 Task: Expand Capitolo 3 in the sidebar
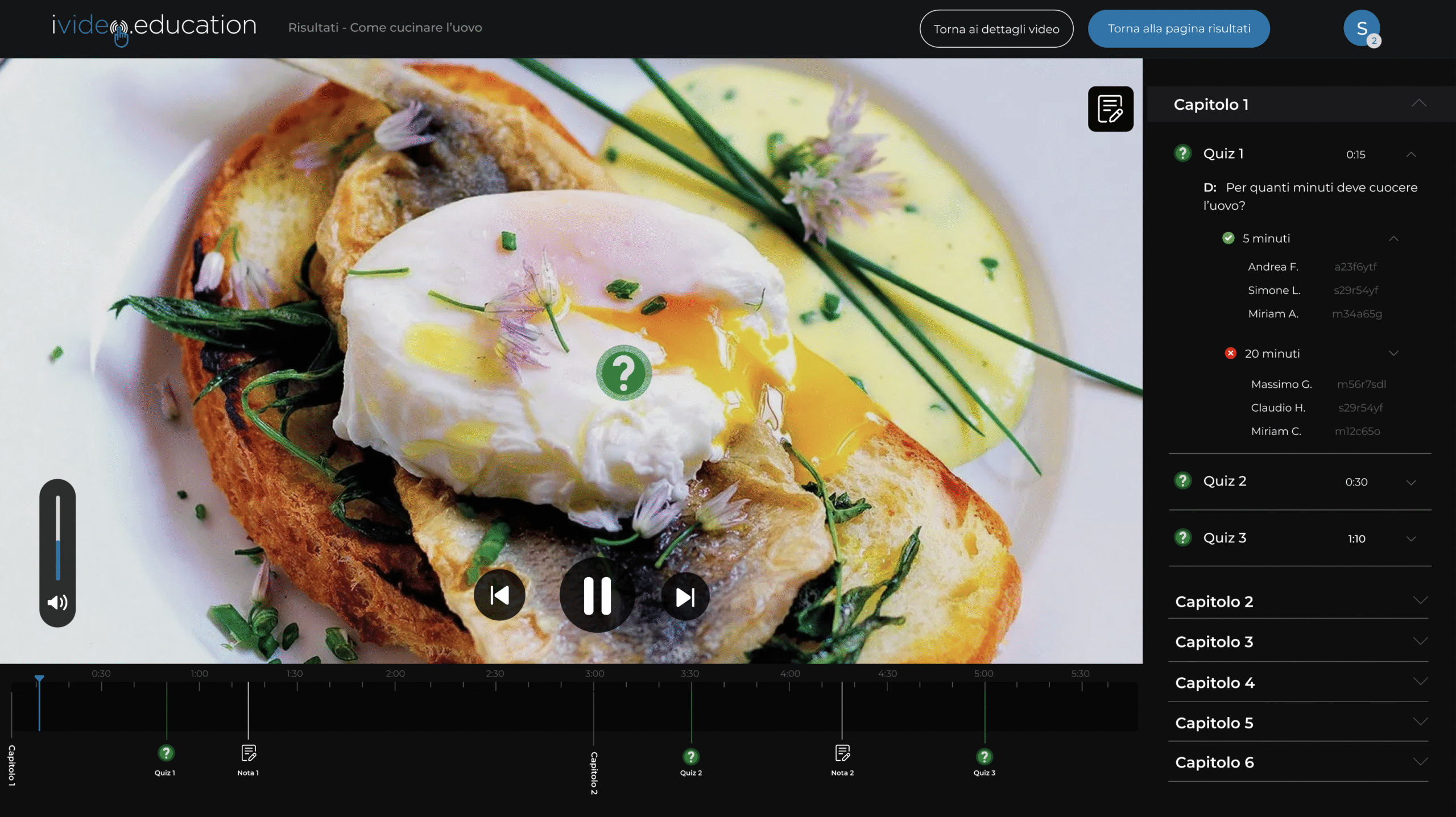(x=1420, y=641)
